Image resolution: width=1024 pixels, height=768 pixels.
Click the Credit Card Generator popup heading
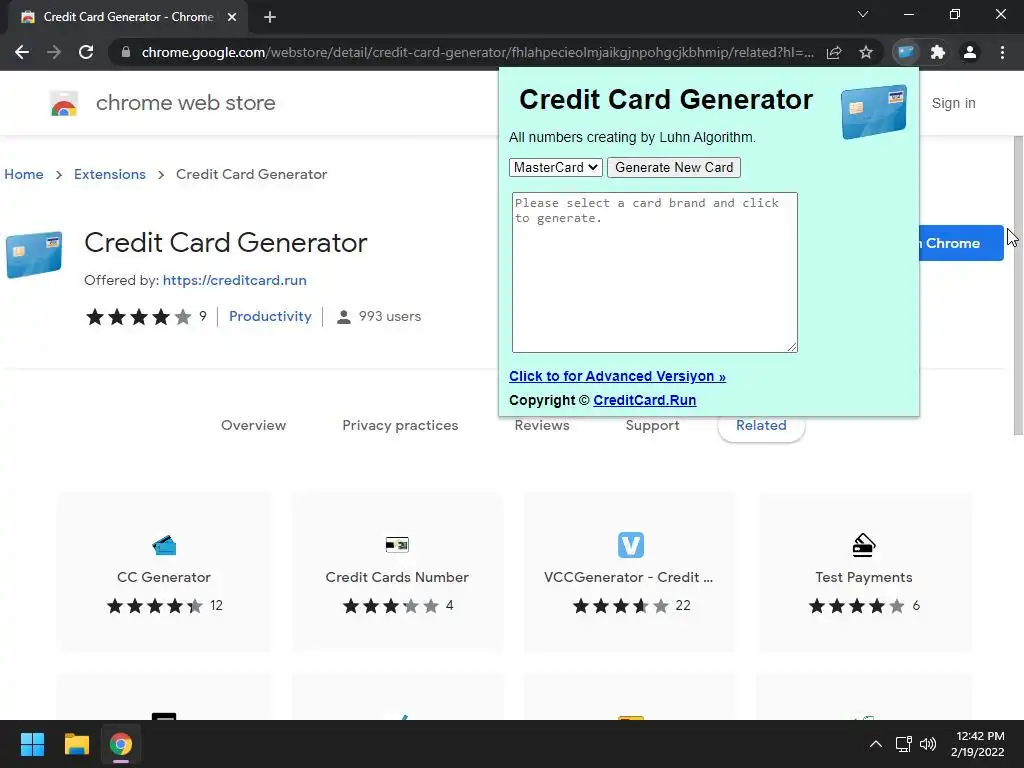coord(665,100)
